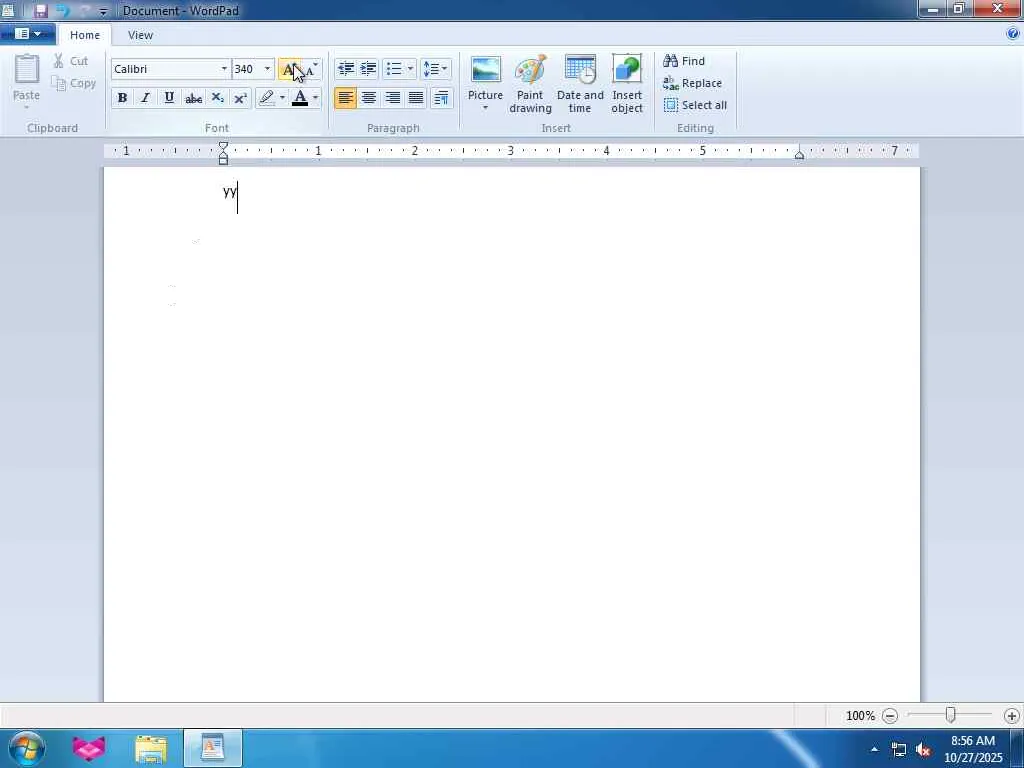Screen dimensions: 1024x768
Task: Open bullet list style dropdown arrow
Action: [410, 69]
